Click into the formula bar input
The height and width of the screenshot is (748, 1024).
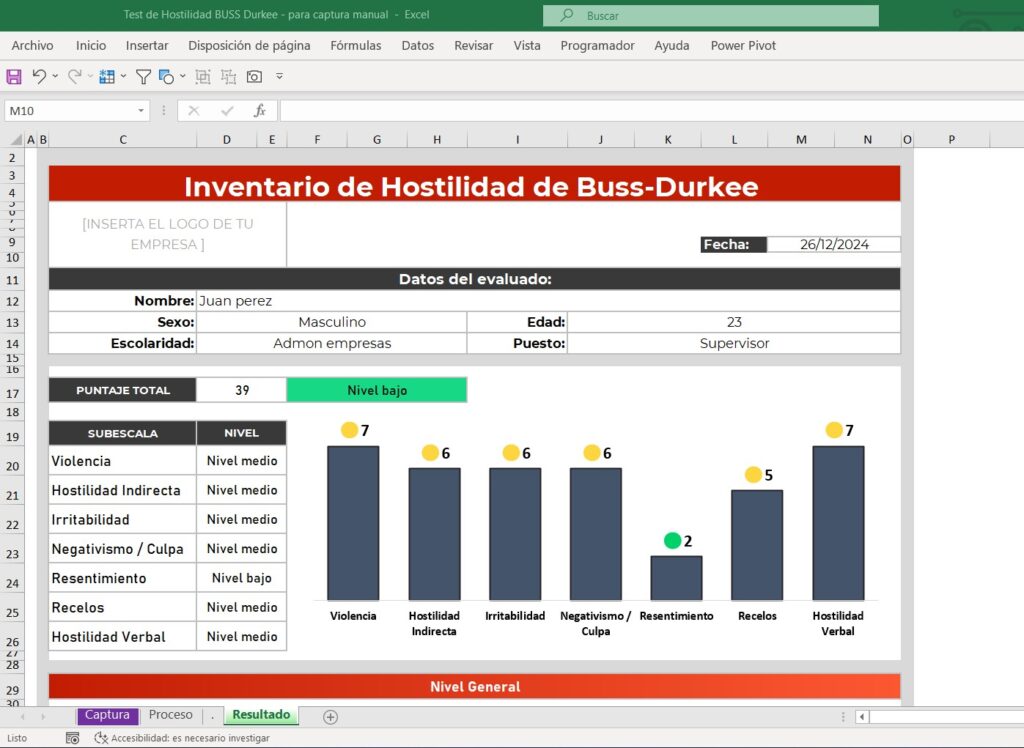click(652, 111)
